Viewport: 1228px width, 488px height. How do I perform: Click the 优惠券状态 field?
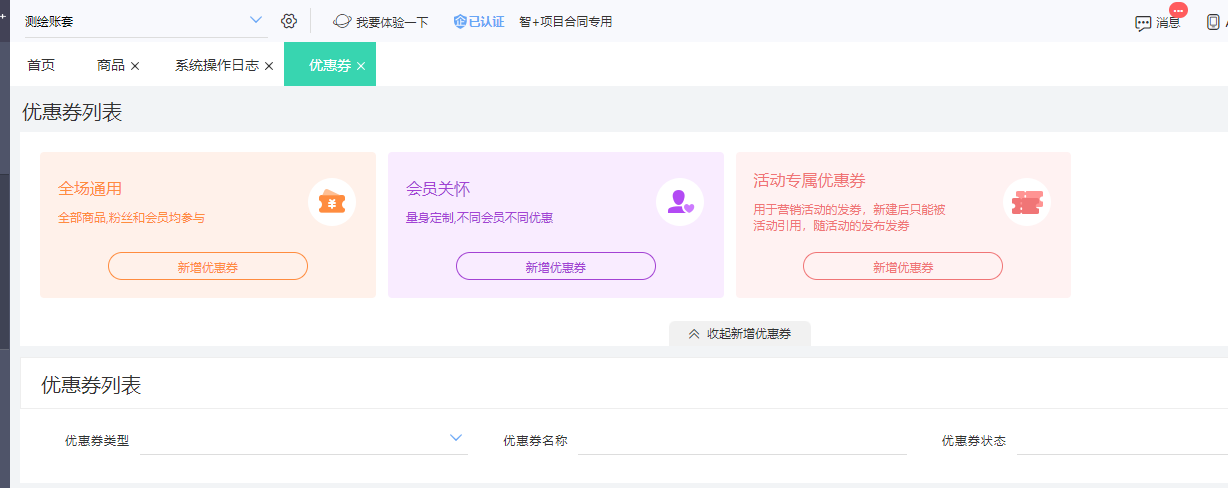coord(1122,440)
